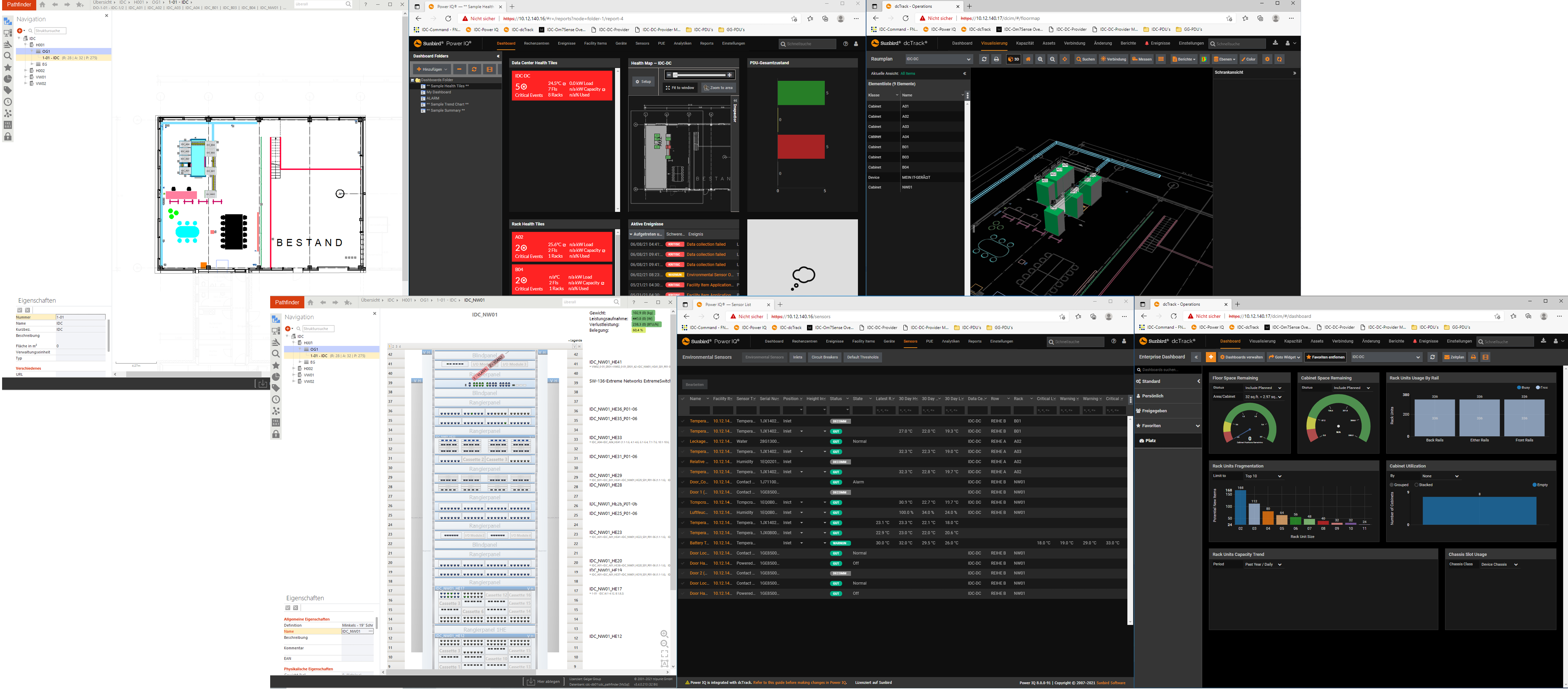Print the floormap using the printer icon
Image resolution: width=1568 pixels, height=689 pixels.
pyautogui.click(x=997, y=59)
